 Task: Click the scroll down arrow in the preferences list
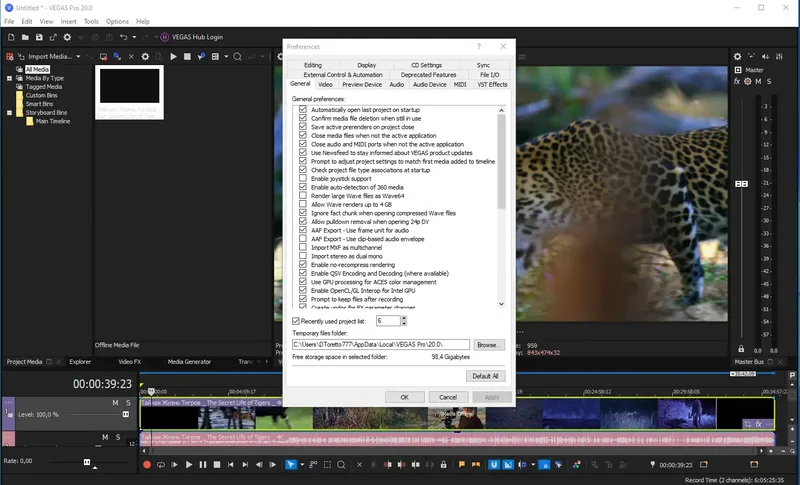click(x=501, y=304)
